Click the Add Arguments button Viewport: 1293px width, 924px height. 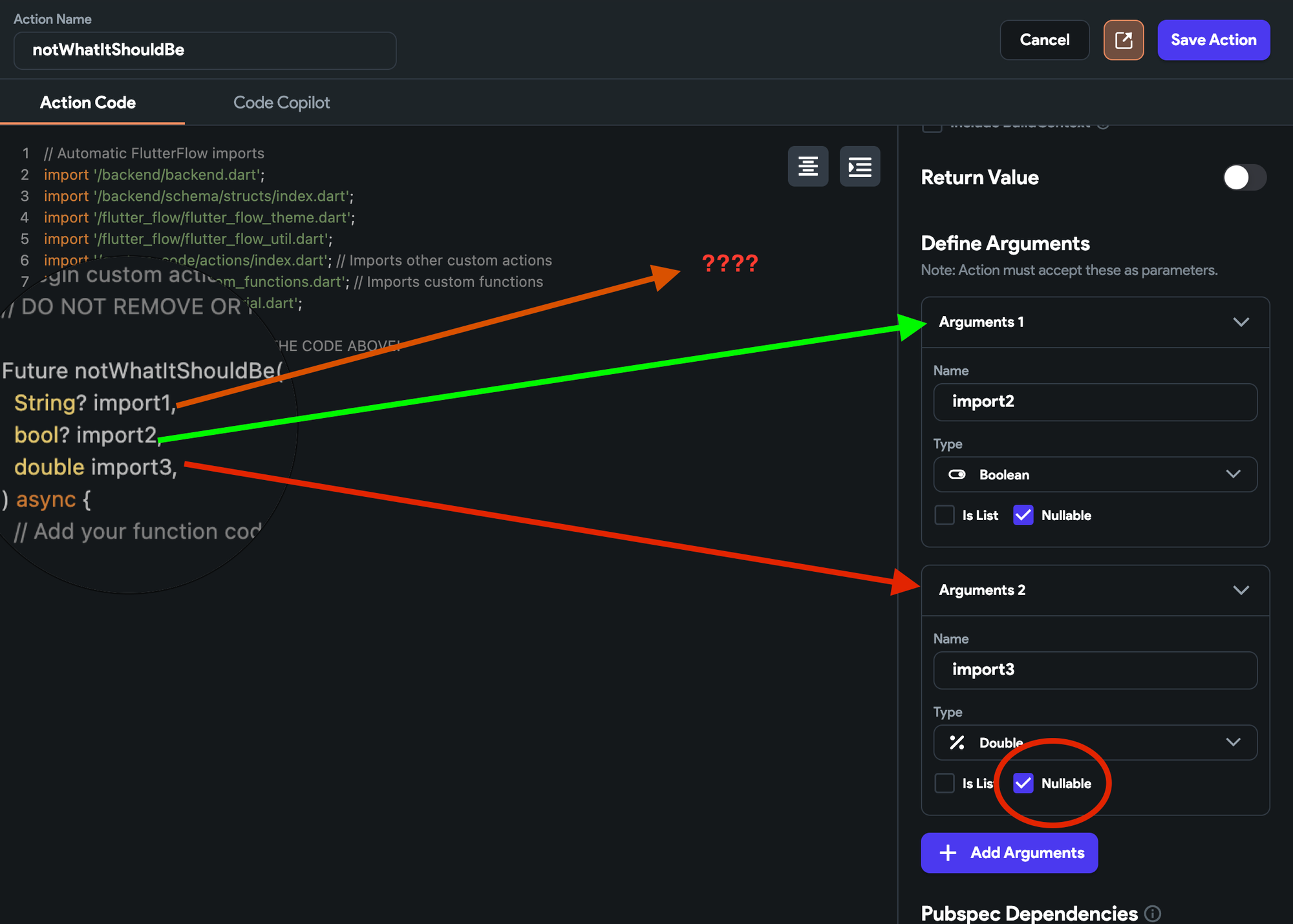coord(1009,853)
